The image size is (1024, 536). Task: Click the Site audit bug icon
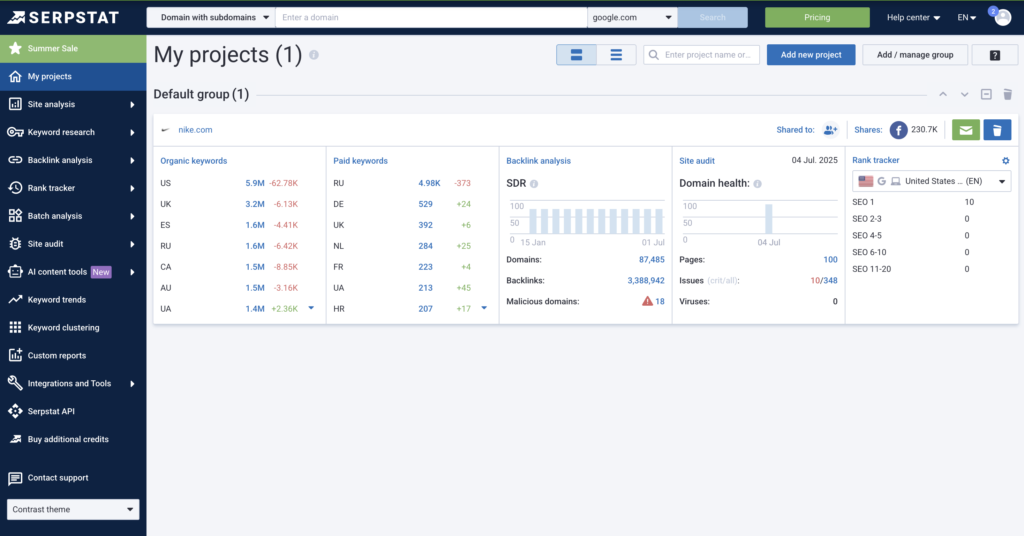pyautogui.click(x=15, y=244)
